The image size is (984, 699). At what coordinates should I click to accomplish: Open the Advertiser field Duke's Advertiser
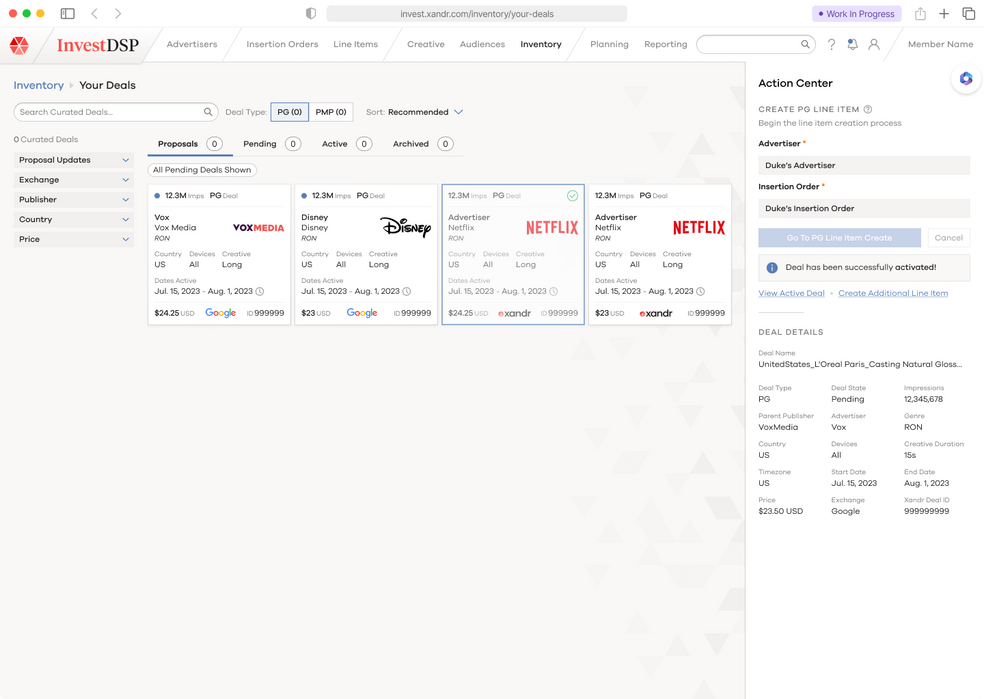[864, 165]
